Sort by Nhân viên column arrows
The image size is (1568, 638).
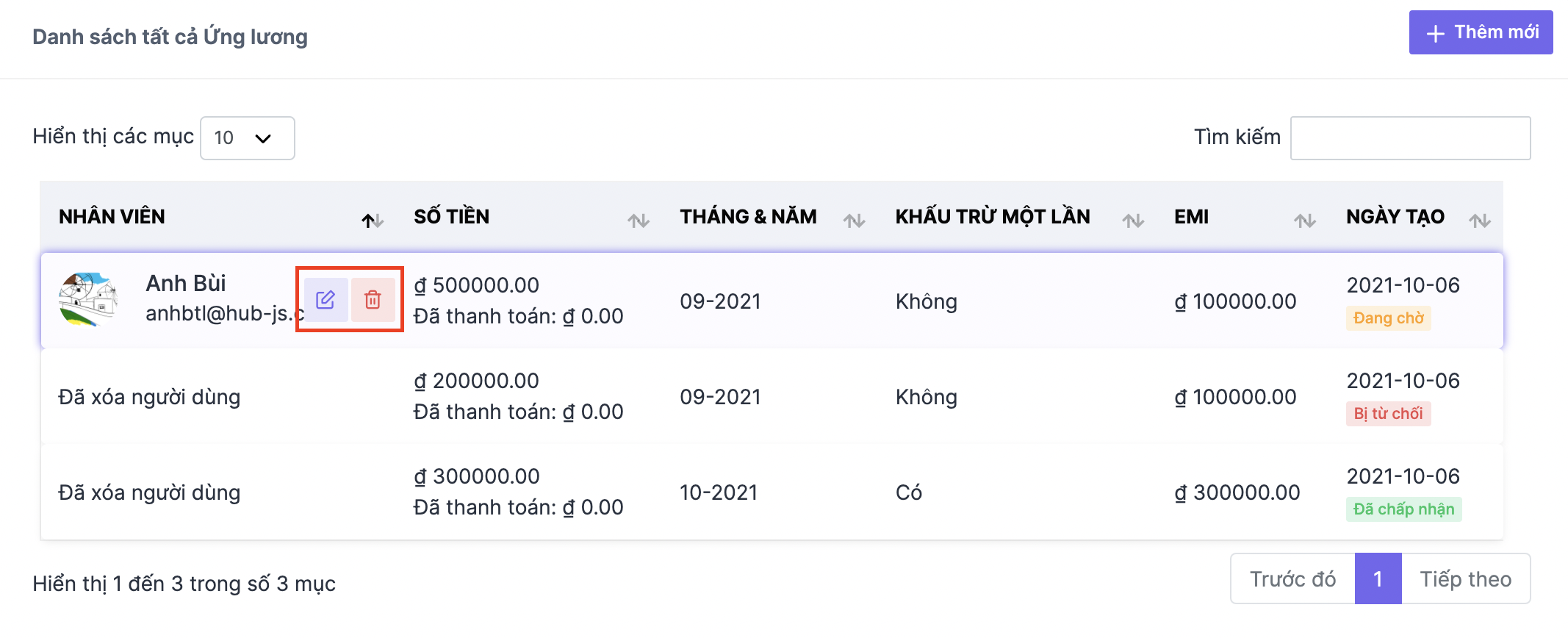pos(373,220)
